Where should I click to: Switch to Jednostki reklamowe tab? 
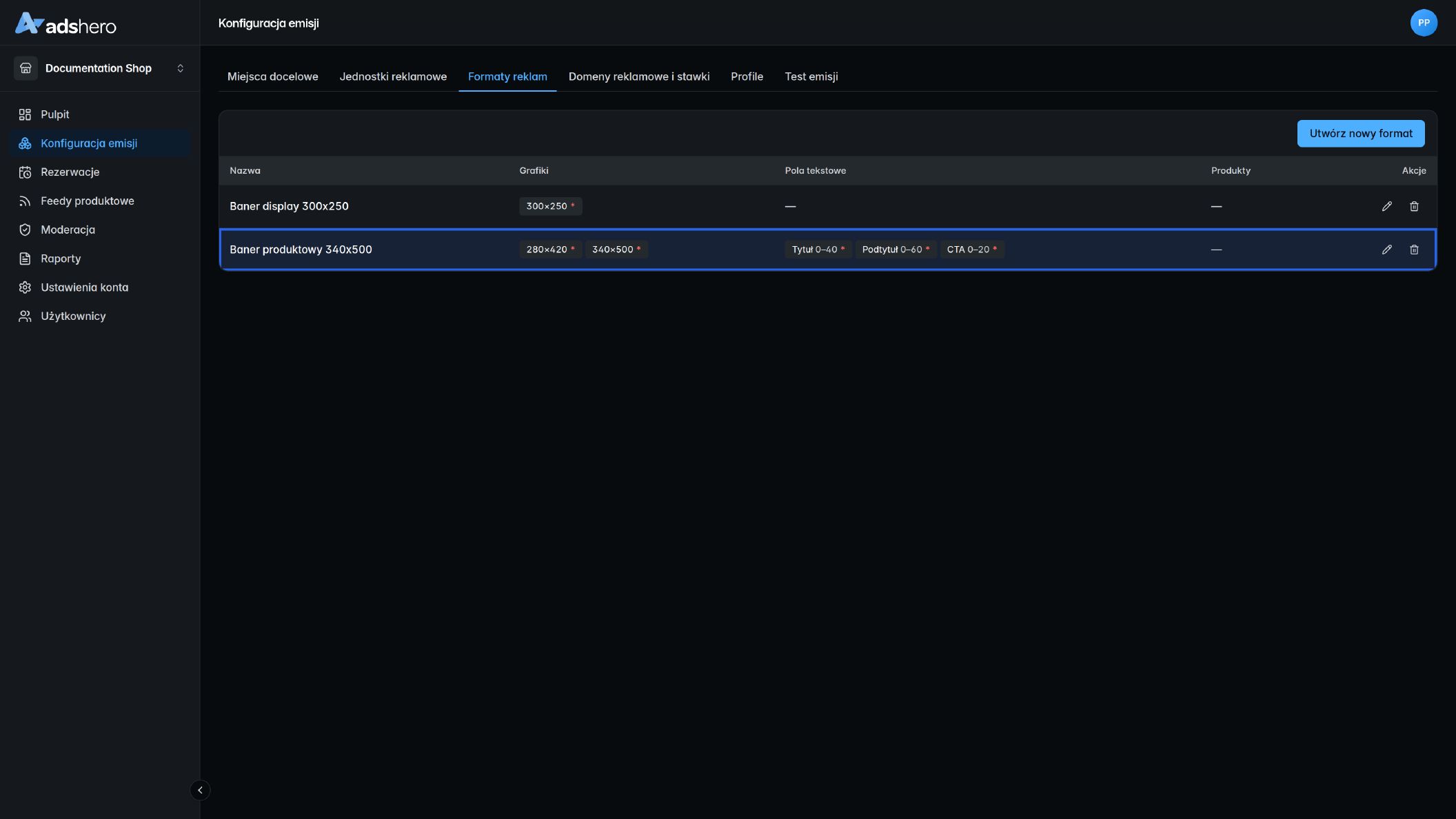pyautogui.click(x=393, y=77)
